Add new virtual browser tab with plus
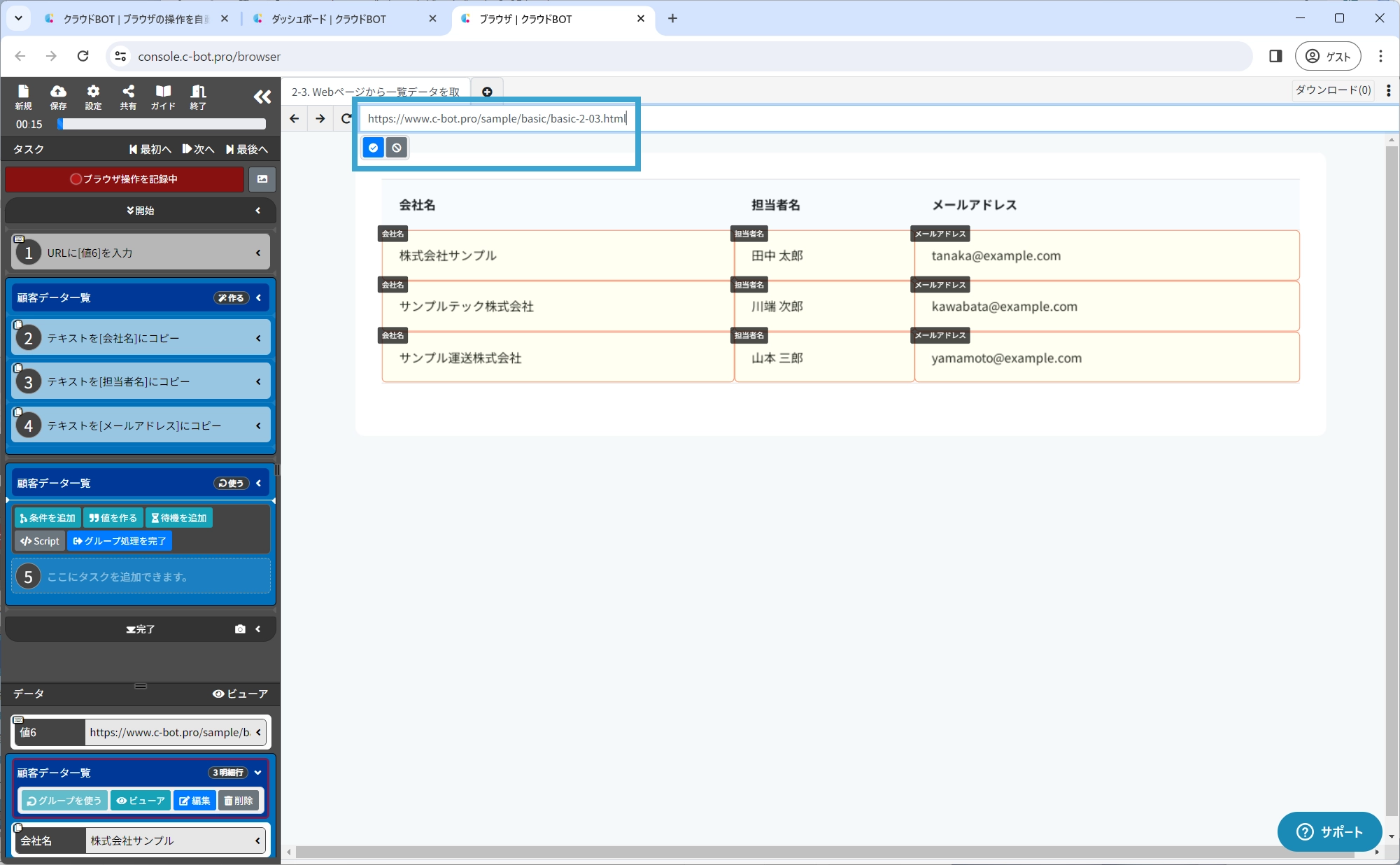This screenshot has width=1400, height=865. tap(487, 92)
